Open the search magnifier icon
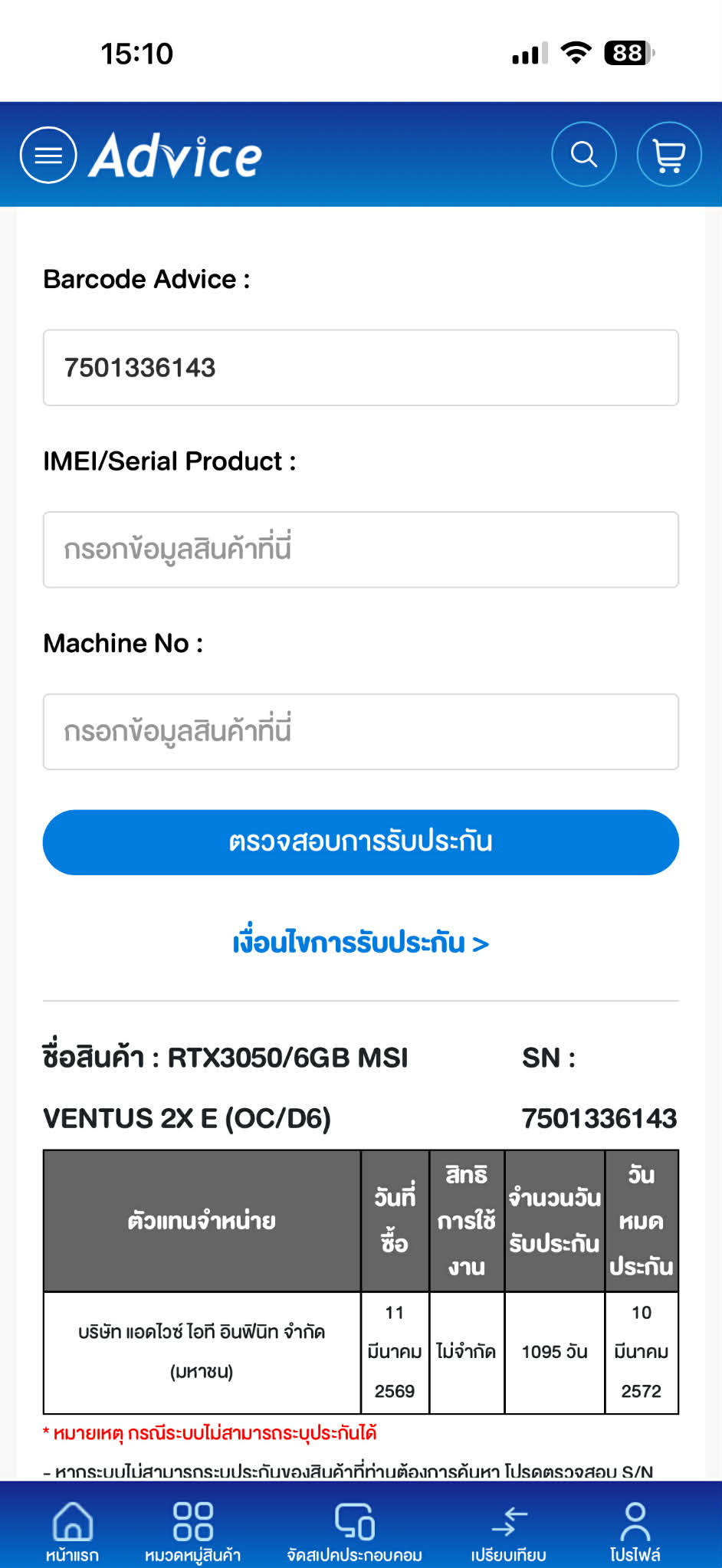The height and width of the screenshot is (1568, 722). point(584,155)
